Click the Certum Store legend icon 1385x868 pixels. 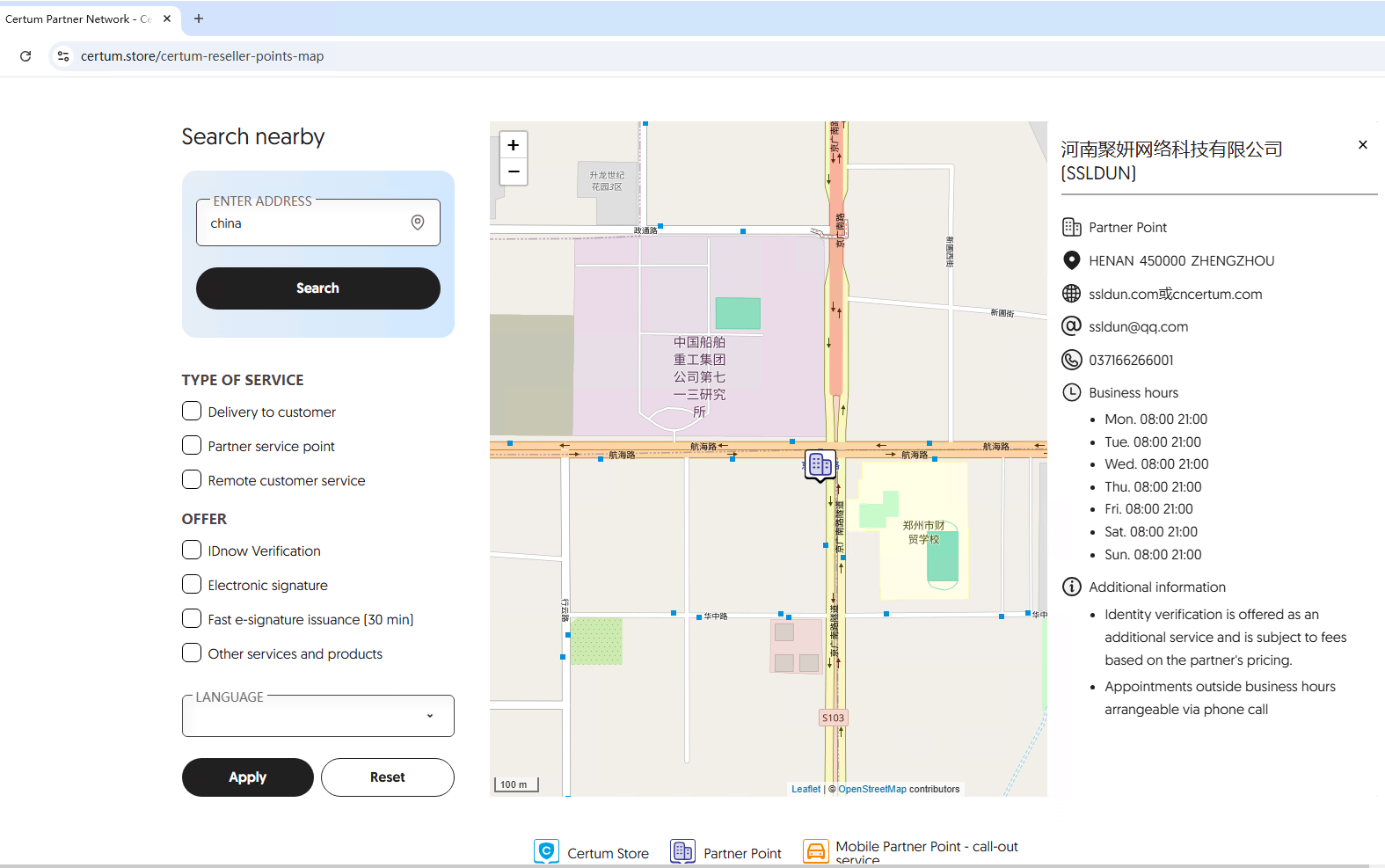point(546,851)
